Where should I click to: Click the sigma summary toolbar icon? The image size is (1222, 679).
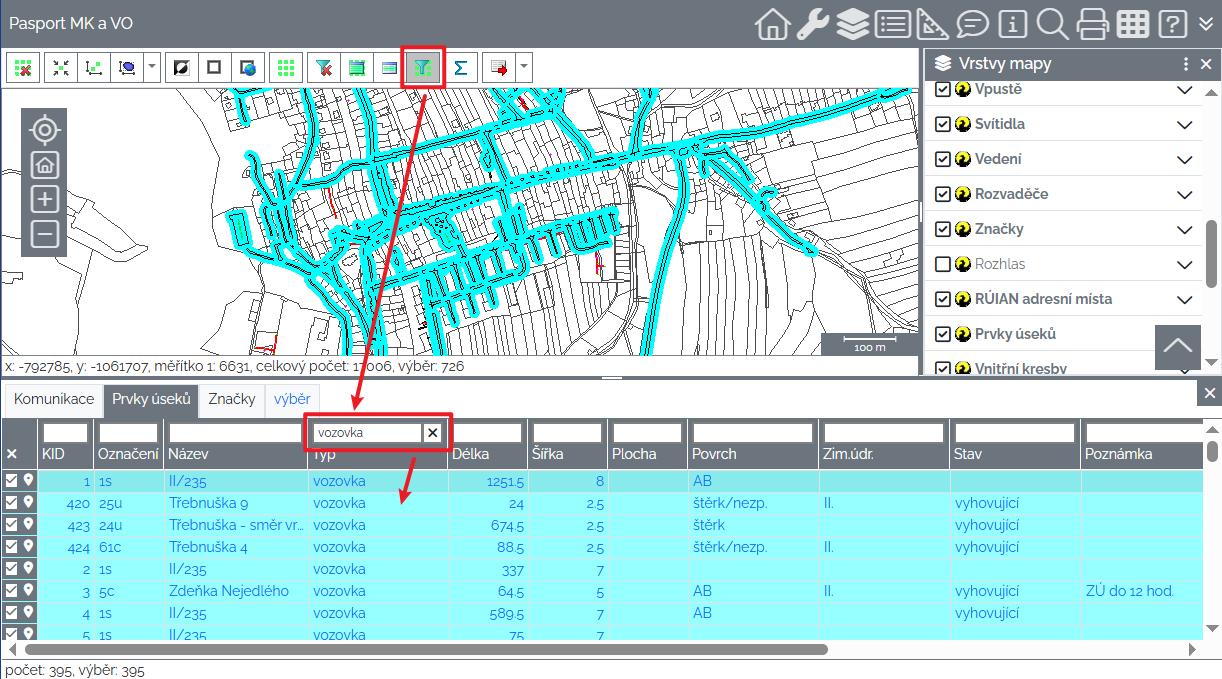coord(460,68)
